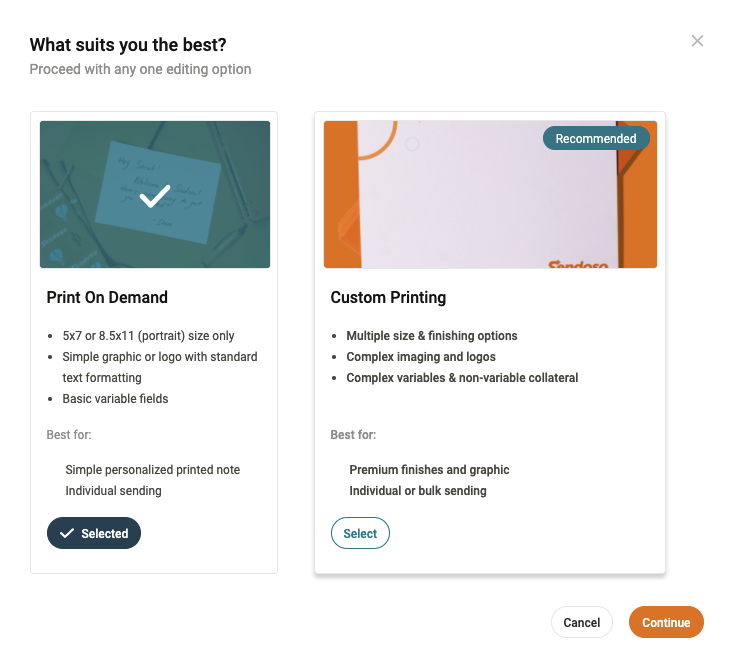
Task: Click the 'Premium finishes and graphic' text
Action: tap(429, 470)
